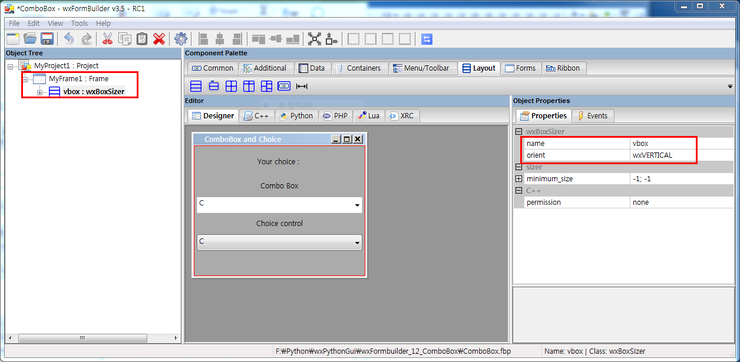Toggle the Stretch option icon
740x362 pixels.
332,39
